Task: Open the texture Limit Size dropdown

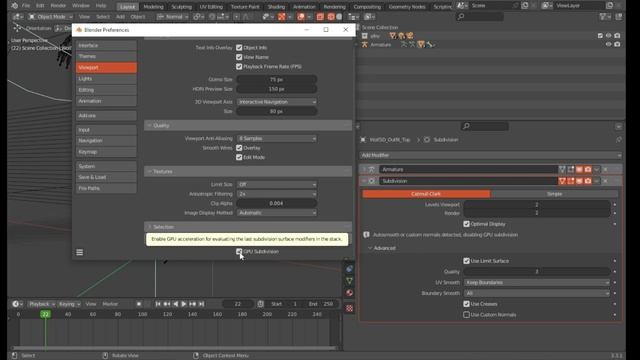Action: click(277, 184)
